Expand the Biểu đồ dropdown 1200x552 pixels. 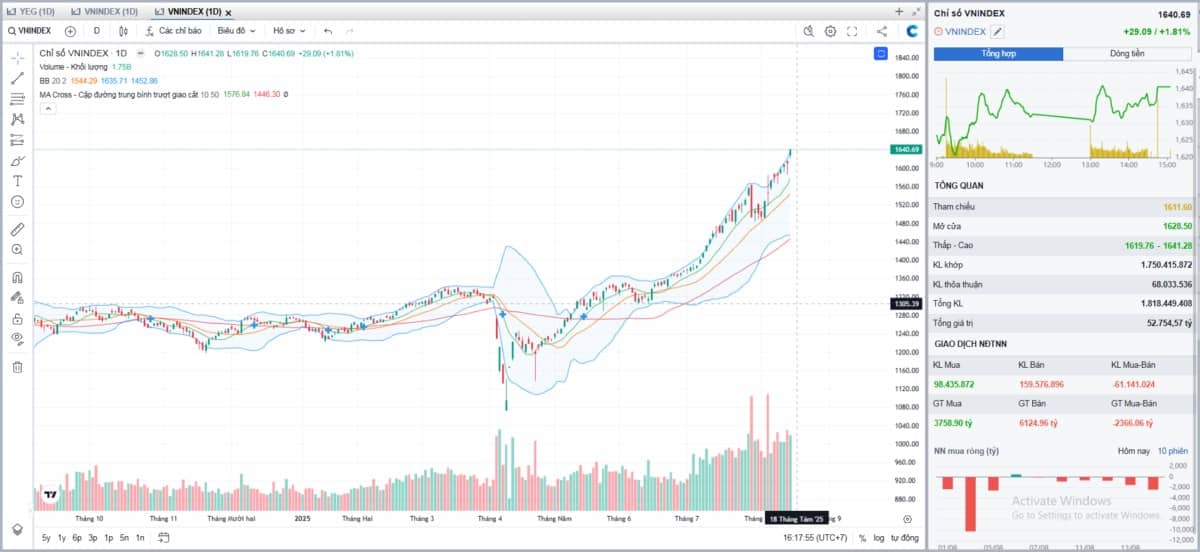pyautogui.click(x=236, y=31)
